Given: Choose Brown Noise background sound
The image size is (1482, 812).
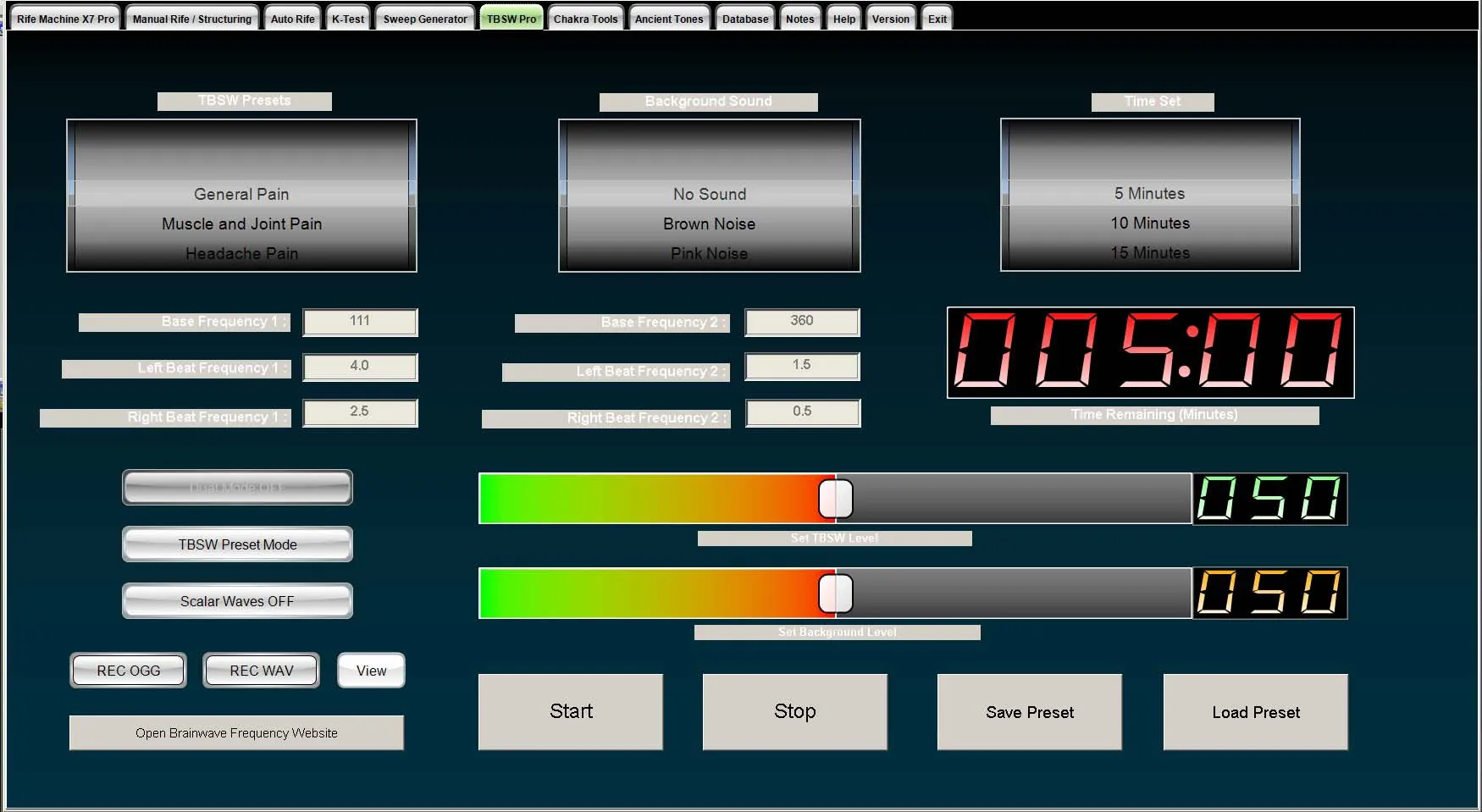Looking at the screenshot, I should click(709, 224).
